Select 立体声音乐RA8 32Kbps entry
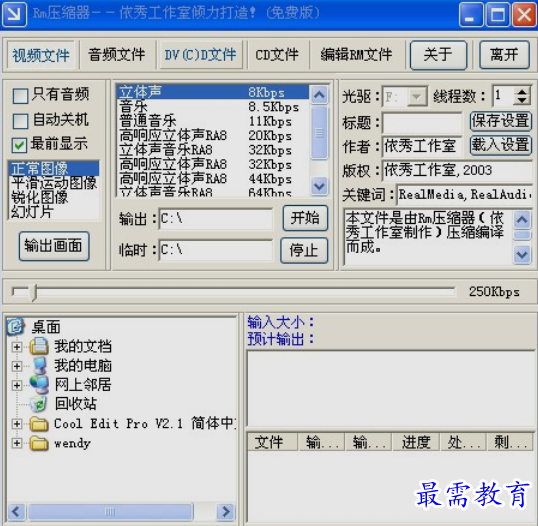 point(213,150)
